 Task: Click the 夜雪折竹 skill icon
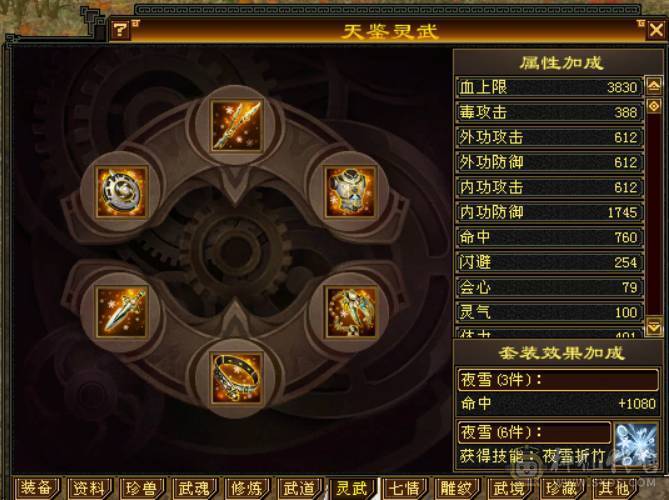tap(635, 445)
